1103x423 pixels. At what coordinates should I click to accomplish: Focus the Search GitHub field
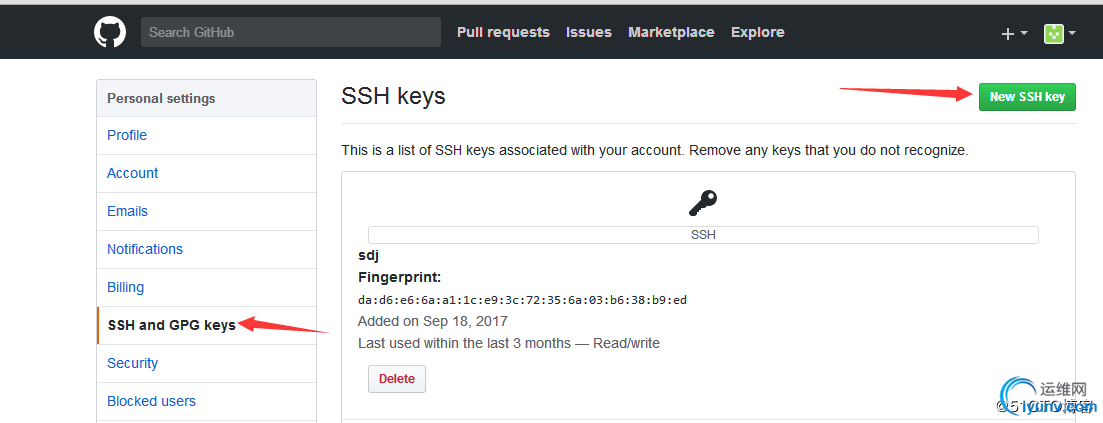coord(291,32)
